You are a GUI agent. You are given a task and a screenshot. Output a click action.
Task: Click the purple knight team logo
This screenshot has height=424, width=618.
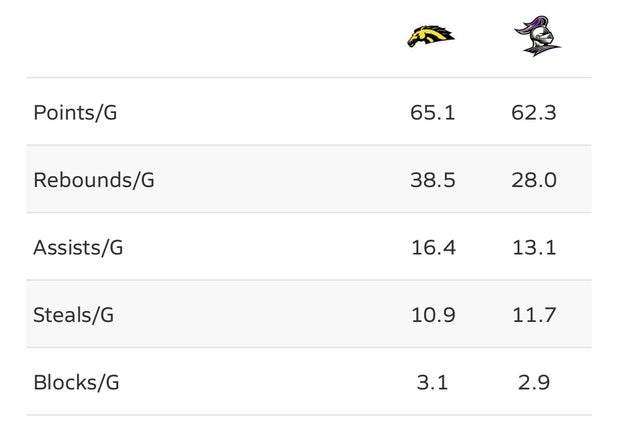[537, 36]
